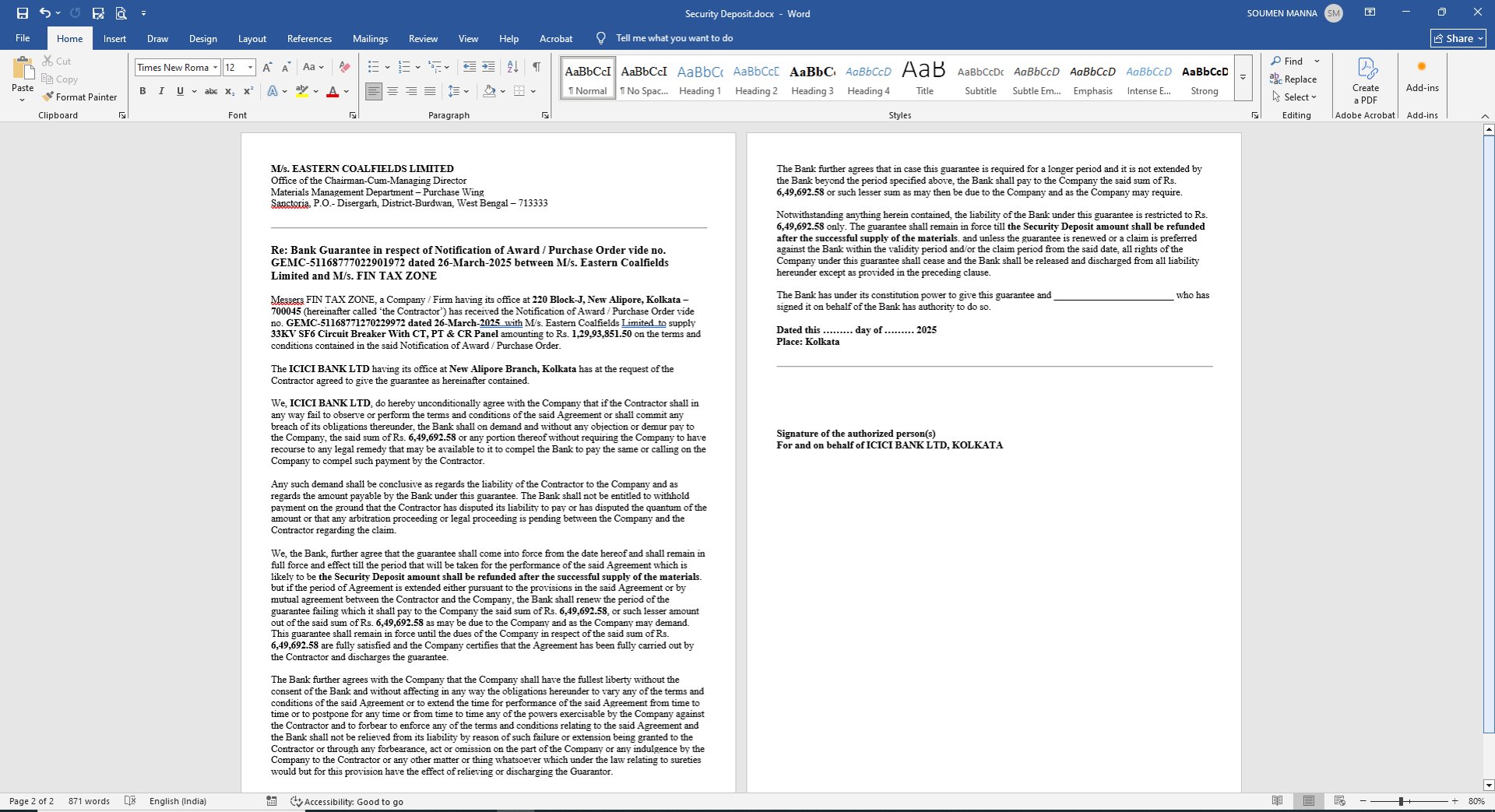Apply the red font color

tap(332, 91)
